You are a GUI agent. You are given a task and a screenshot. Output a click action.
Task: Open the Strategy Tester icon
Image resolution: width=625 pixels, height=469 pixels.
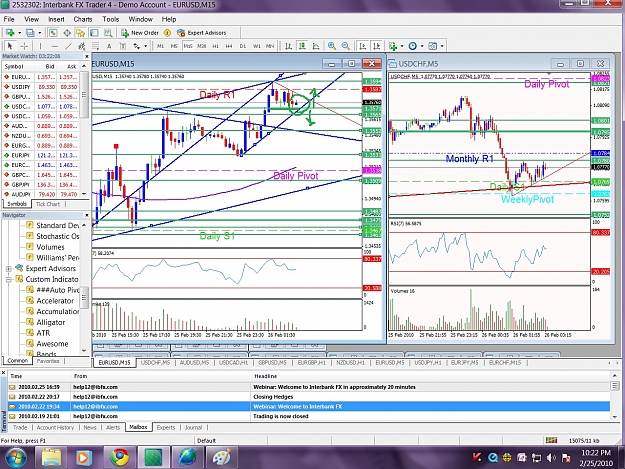click(108, 33)
